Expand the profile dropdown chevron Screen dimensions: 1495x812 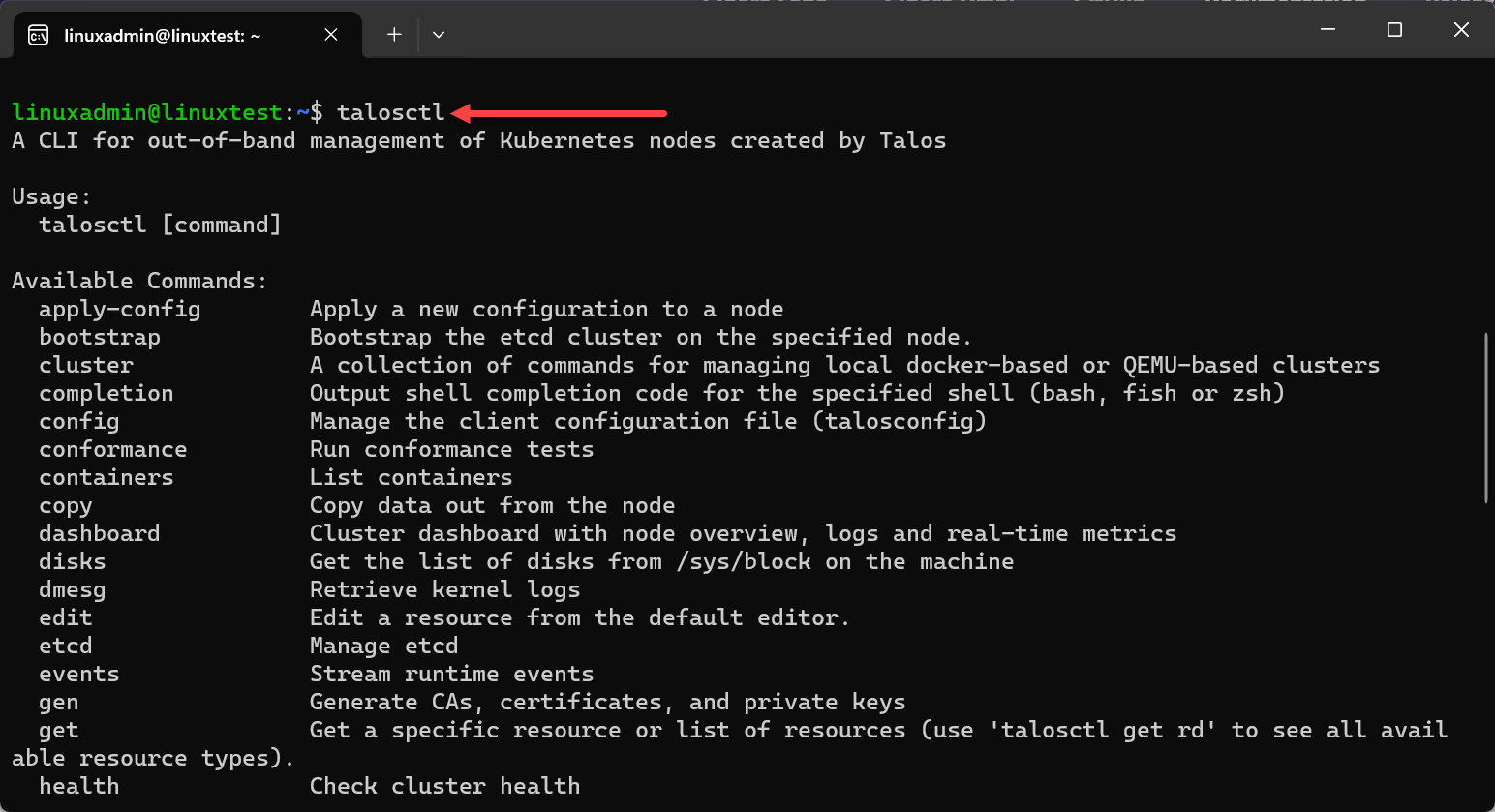[439, 35]
